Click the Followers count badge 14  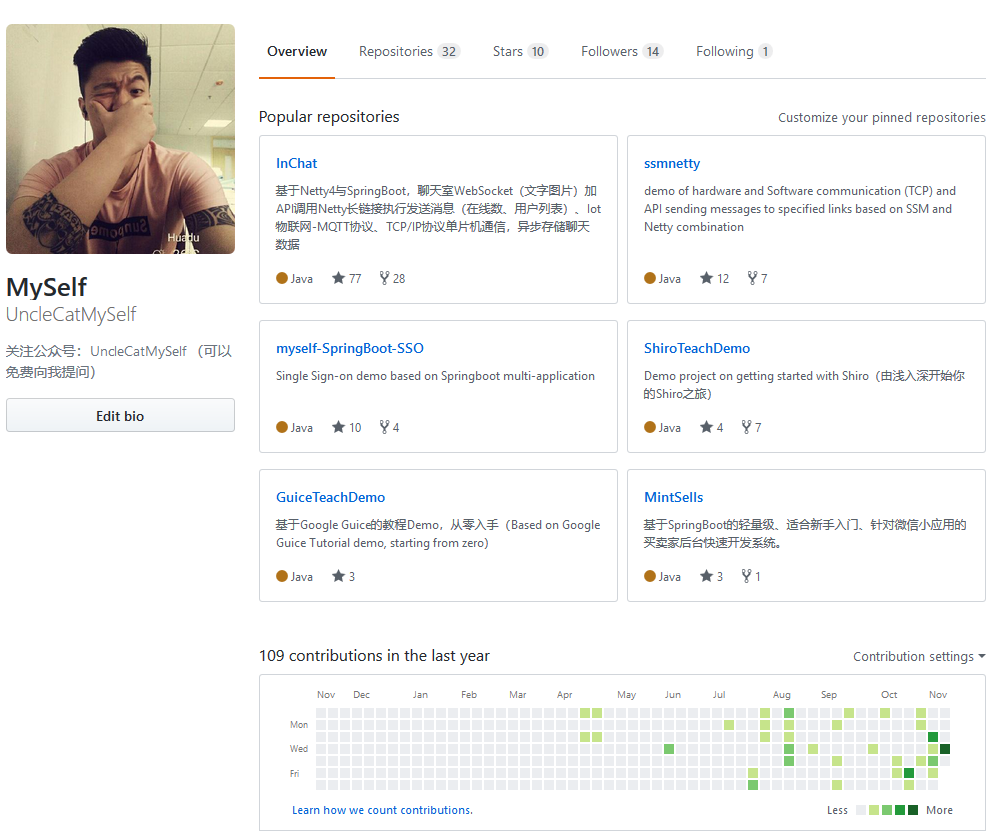[653, 52]
